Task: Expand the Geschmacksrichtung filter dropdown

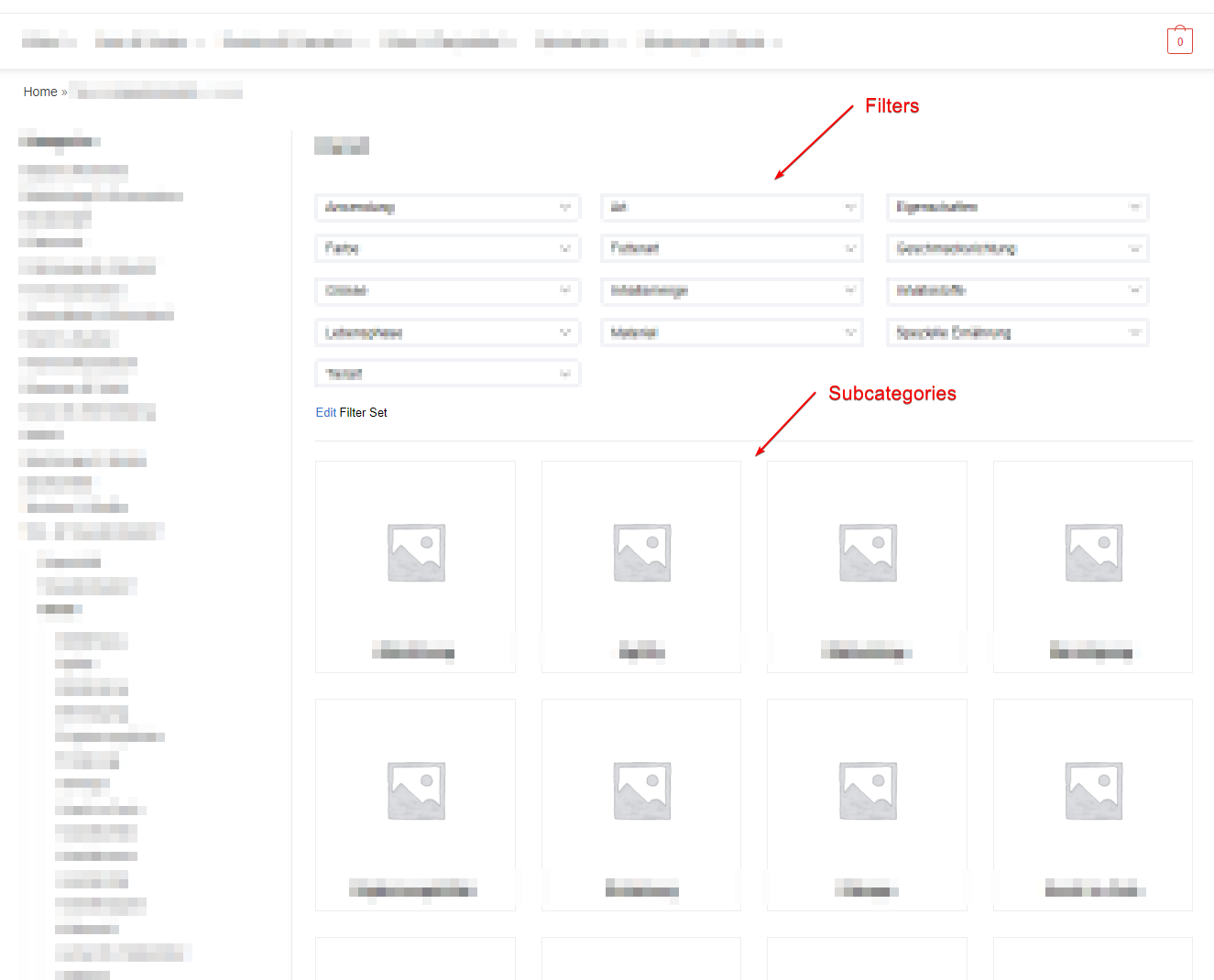Action: pos(1017,249)
